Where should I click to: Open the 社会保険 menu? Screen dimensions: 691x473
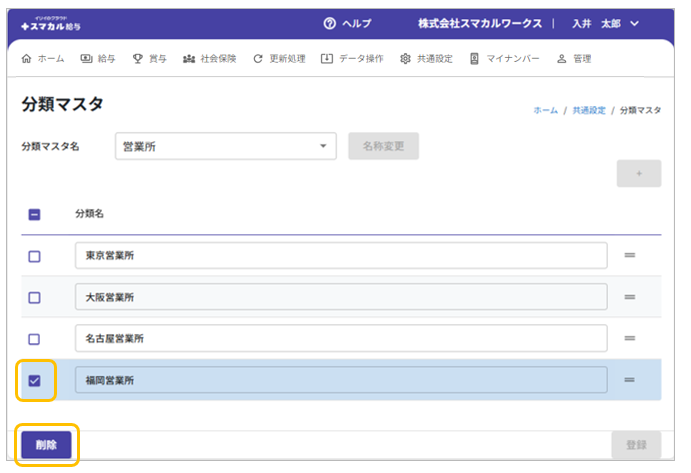coord(210,59)
